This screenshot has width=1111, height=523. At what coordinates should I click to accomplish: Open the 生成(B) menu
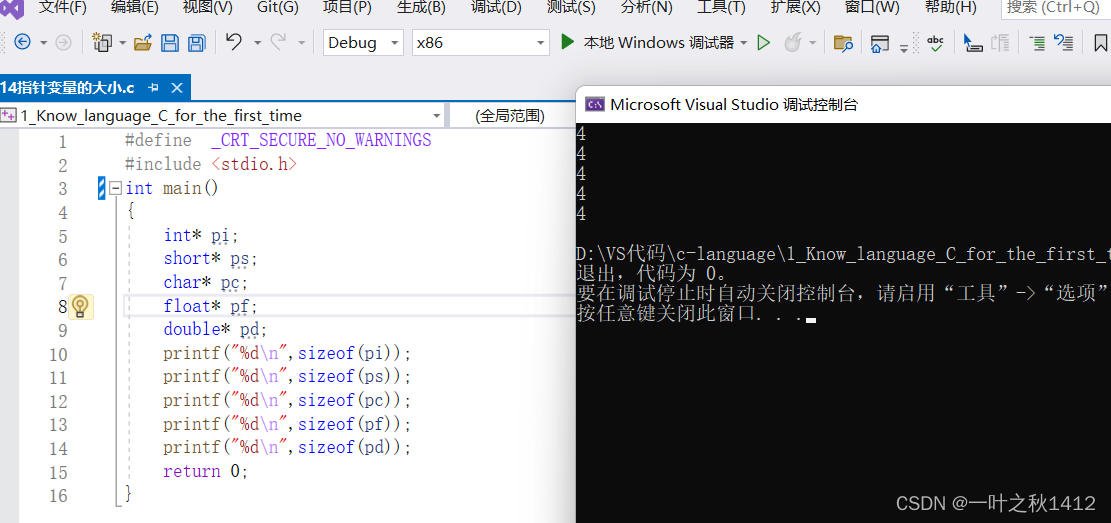[421, 8]
